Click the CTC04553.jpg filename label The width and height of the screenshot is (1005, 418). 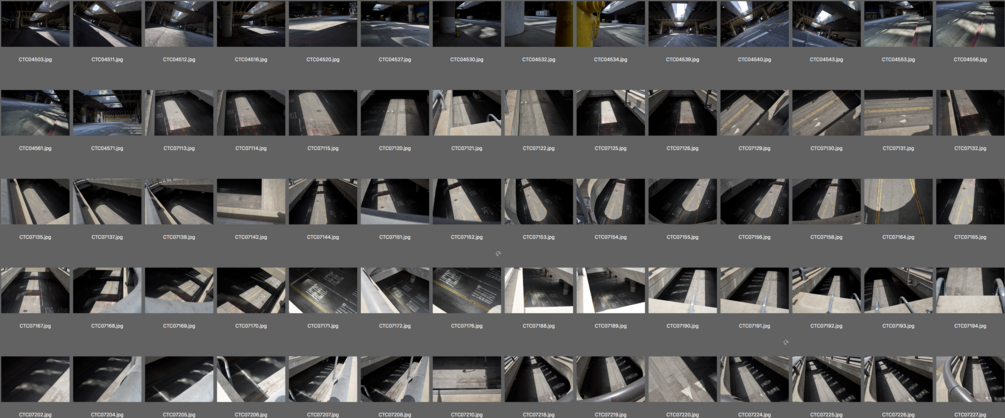tap(898, 59)
